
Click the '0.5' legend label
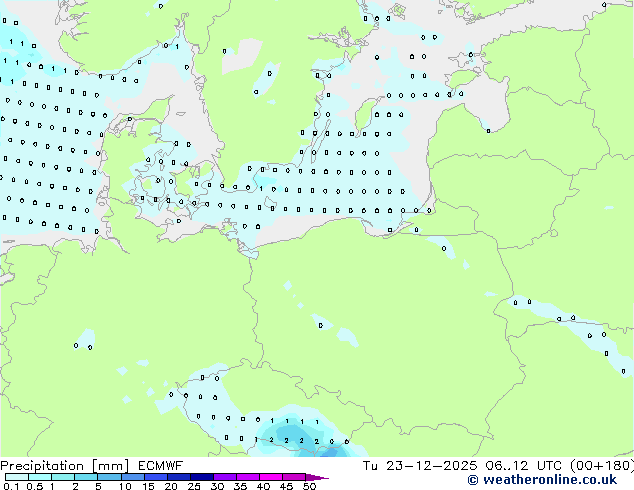pos(35,486)
